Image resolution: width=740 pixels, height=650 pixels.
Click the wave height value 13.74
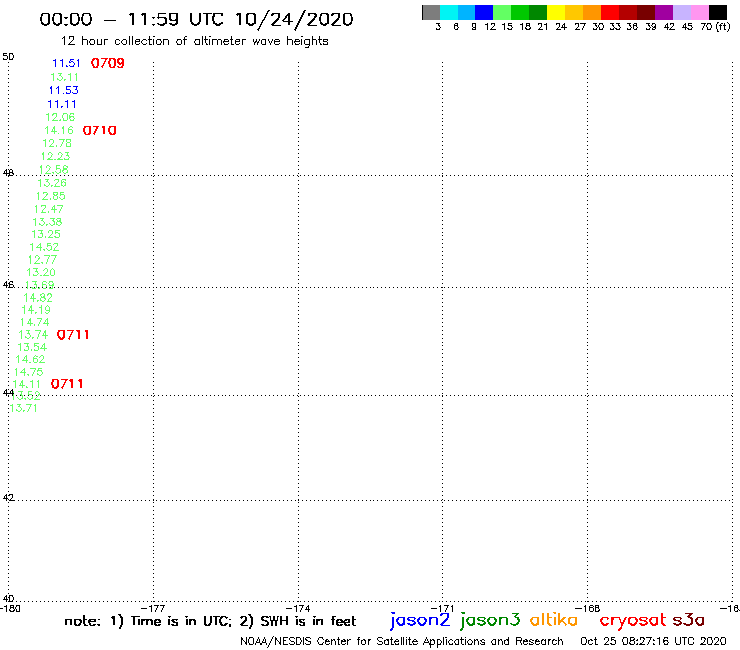point(33,335)
